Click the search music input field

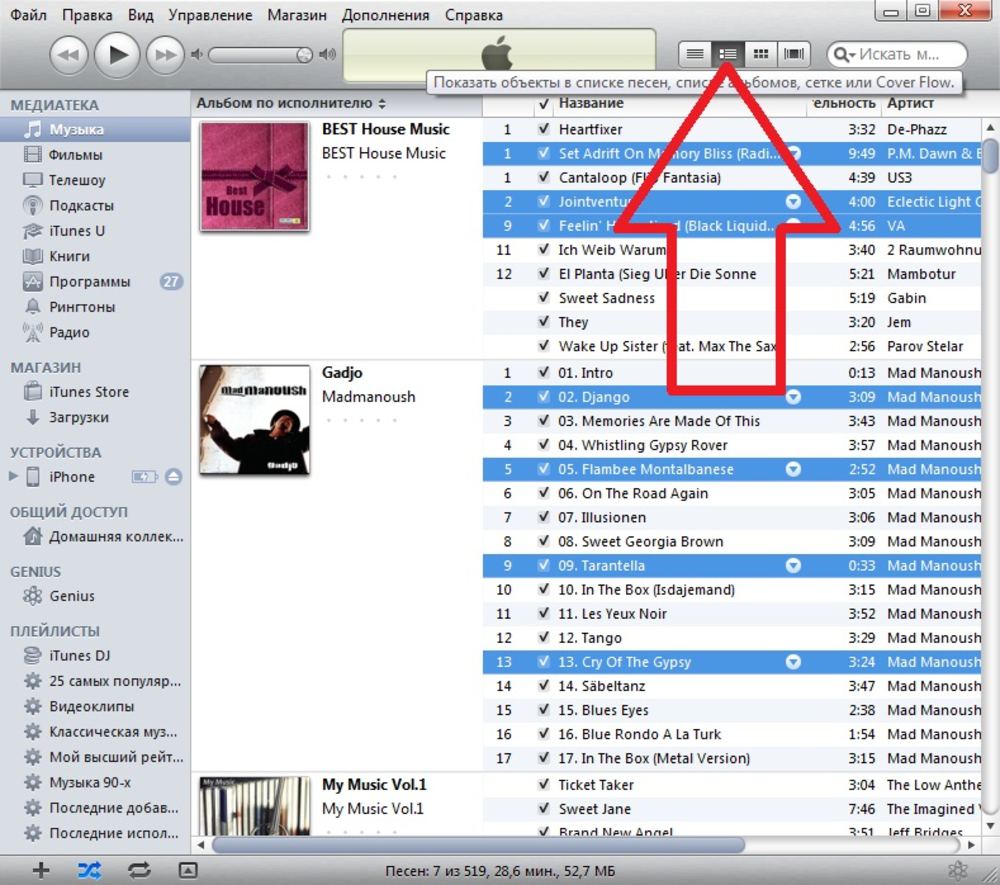(898, 55)
